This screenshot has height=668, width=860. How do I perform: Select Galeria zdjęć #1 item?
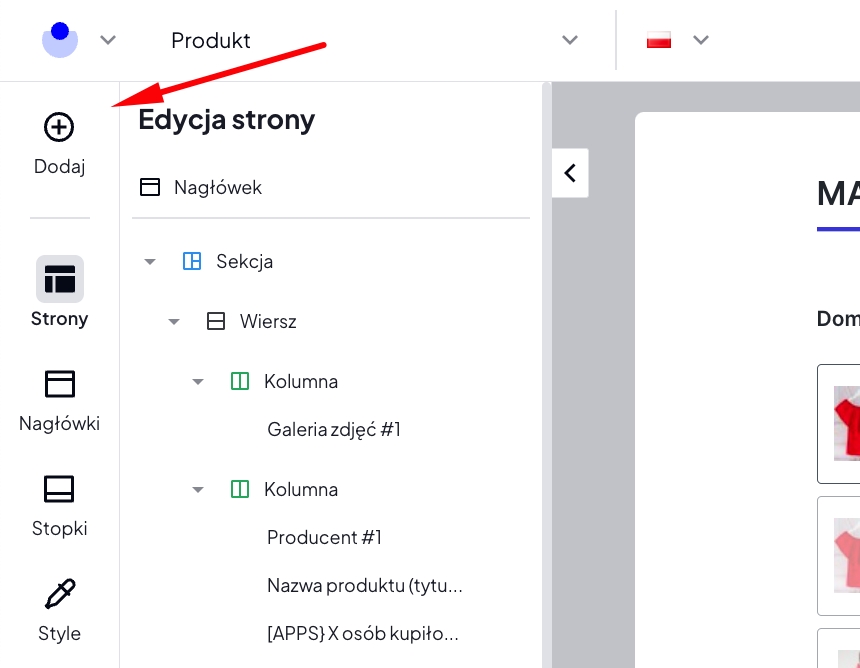[334, 429]
